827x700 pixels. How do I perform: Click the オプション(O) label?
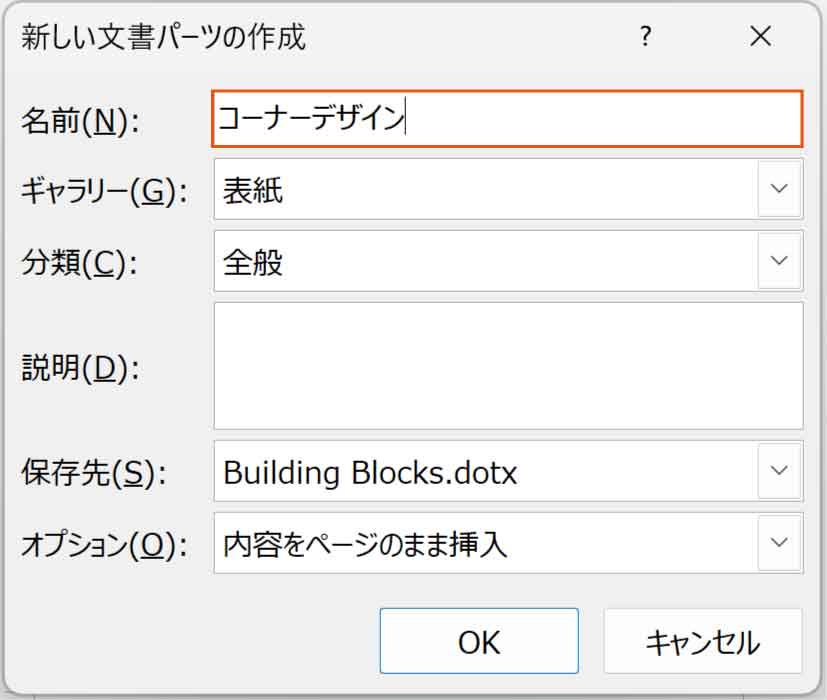coord(104,545)
